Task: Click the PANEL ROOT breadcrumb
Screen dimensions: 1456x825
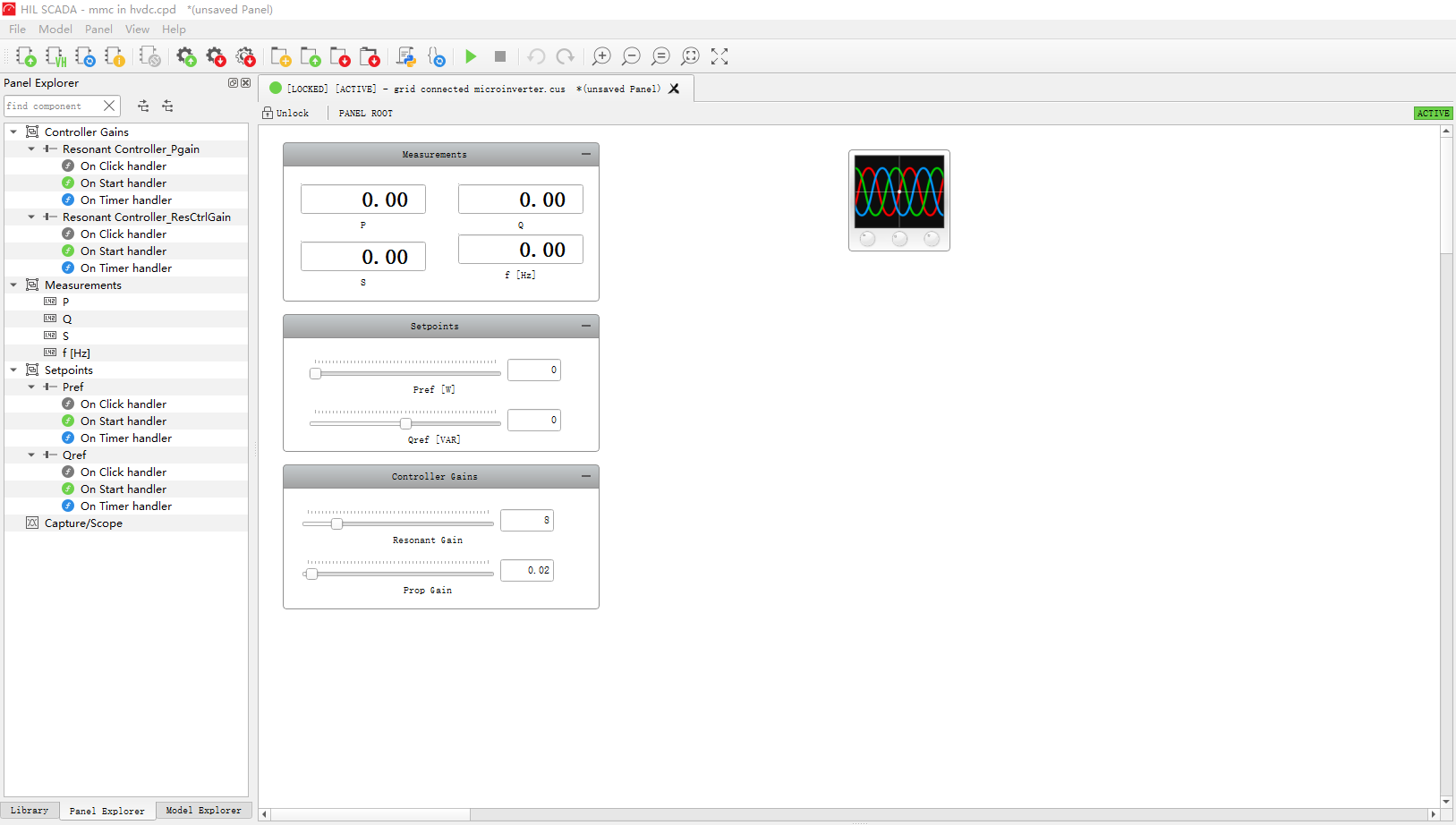Action: click(365, 114)
